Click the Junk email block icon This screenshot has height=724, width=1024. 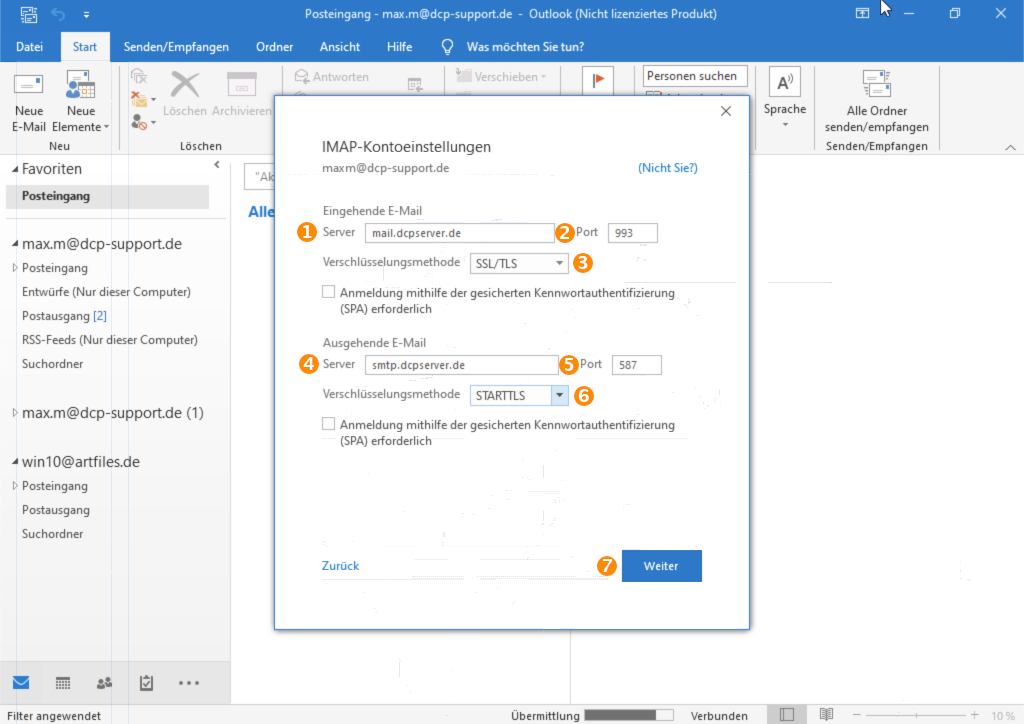pos(139,121)
